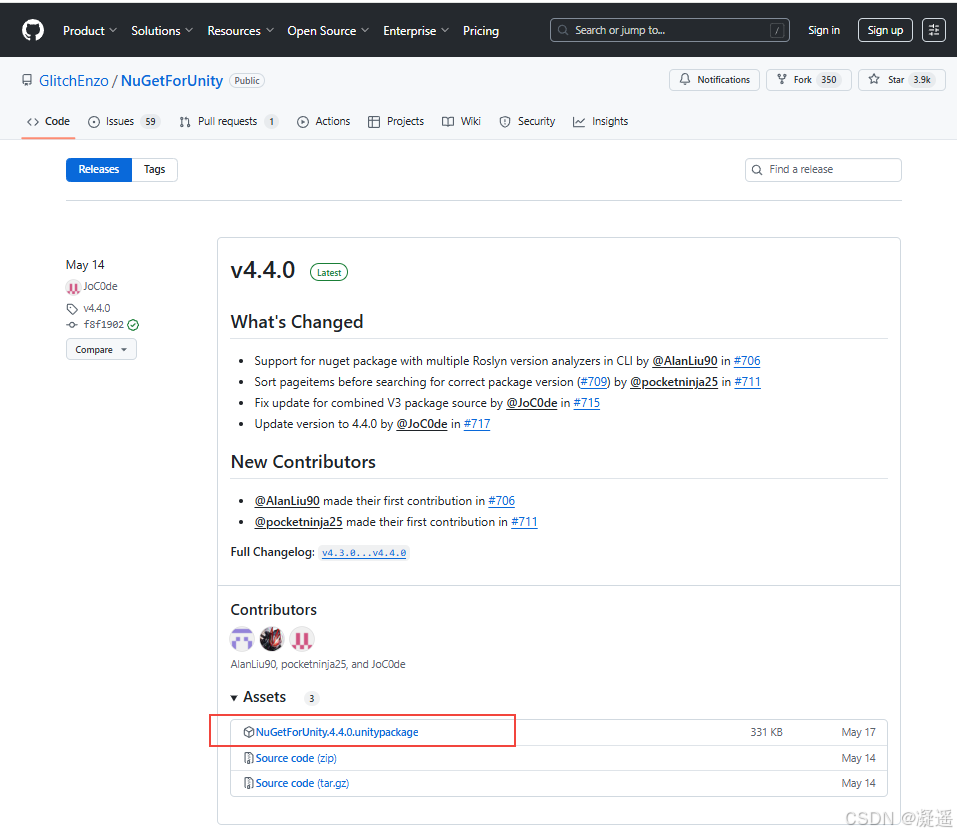Open the @AlanLiu90 mention in What's Changed
Image resolution: width=957 pixels, height=836 pixels.
click(684, 361)
